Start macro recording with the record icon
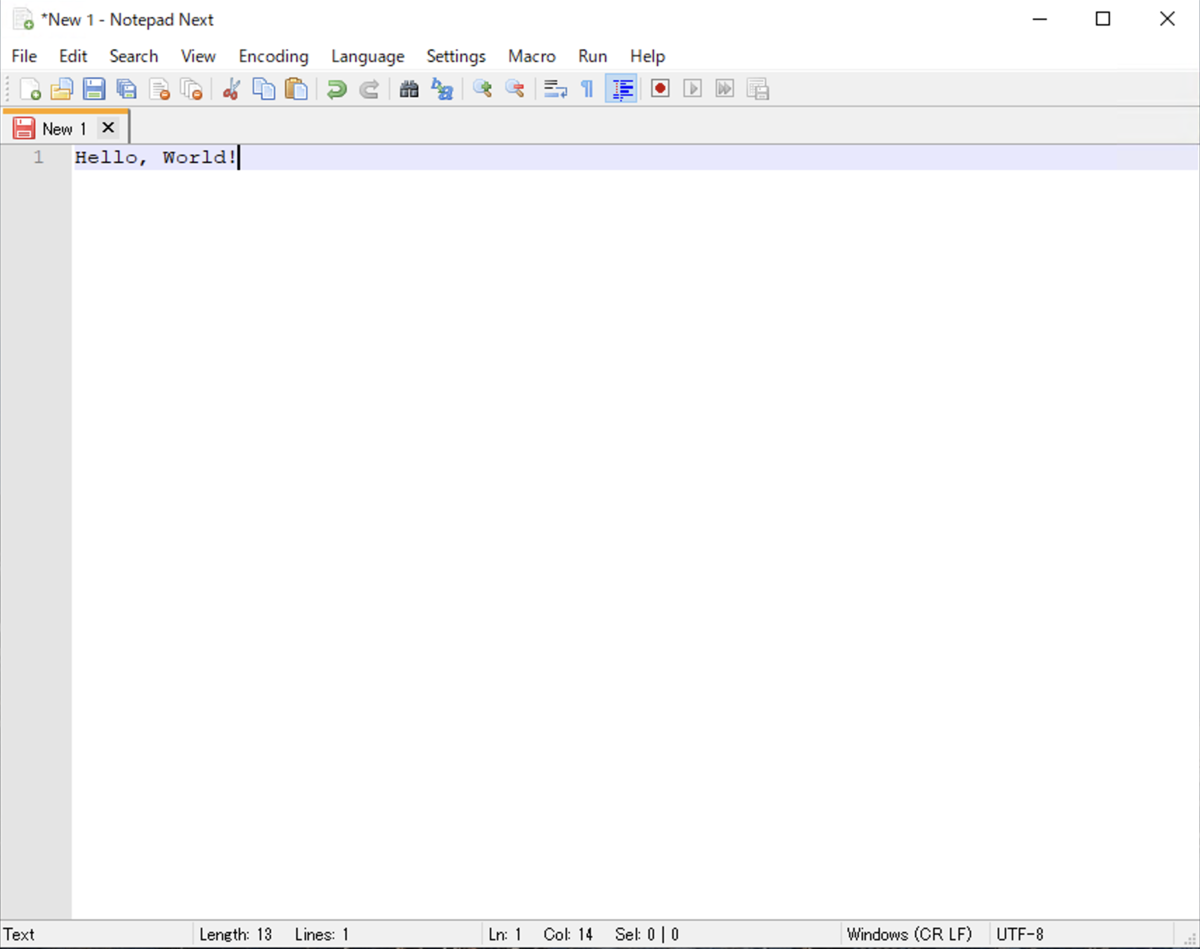Image resolution: width=1200 pixels, height=949 pixels. [x=660, y=88]
